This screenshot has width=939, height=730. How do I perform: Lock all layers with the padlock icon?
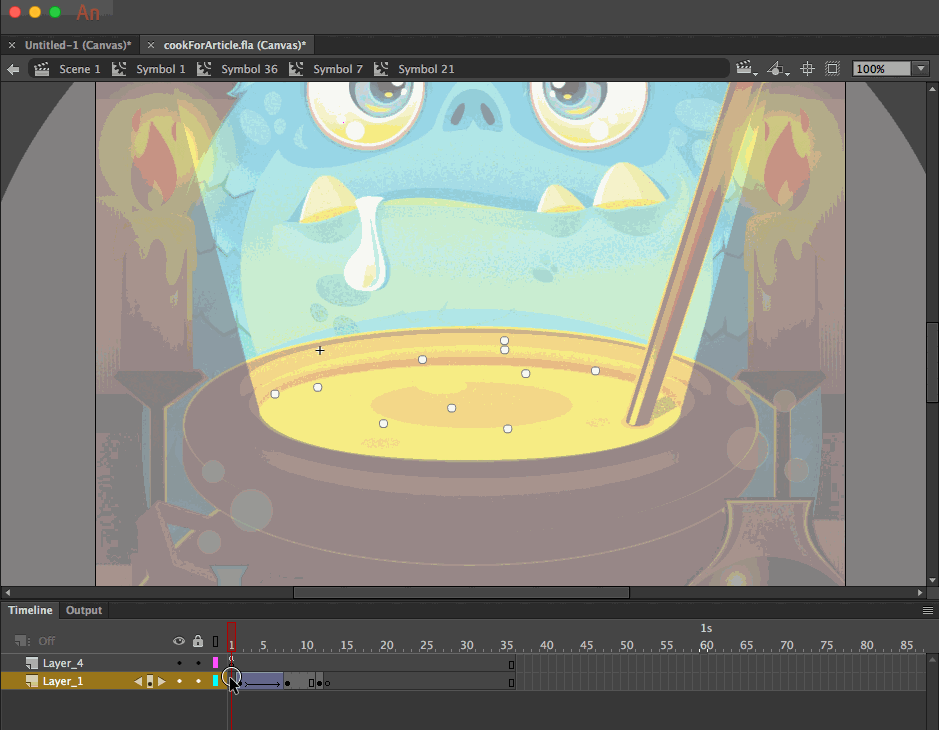tap(198, 641)
